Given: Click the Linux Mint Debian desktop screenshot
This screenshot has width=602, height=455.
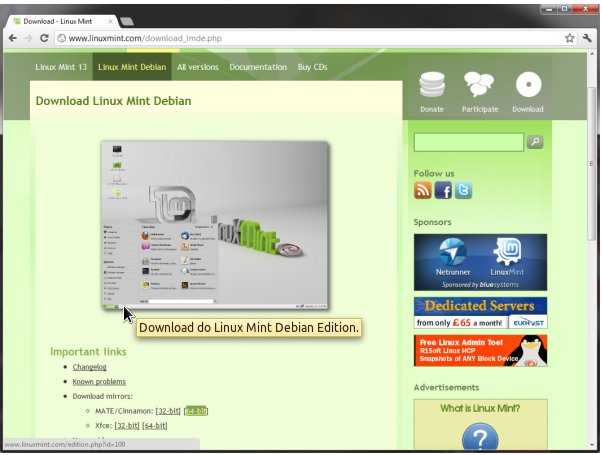Looking at the screenshot, I should click(x=215, y=225).
